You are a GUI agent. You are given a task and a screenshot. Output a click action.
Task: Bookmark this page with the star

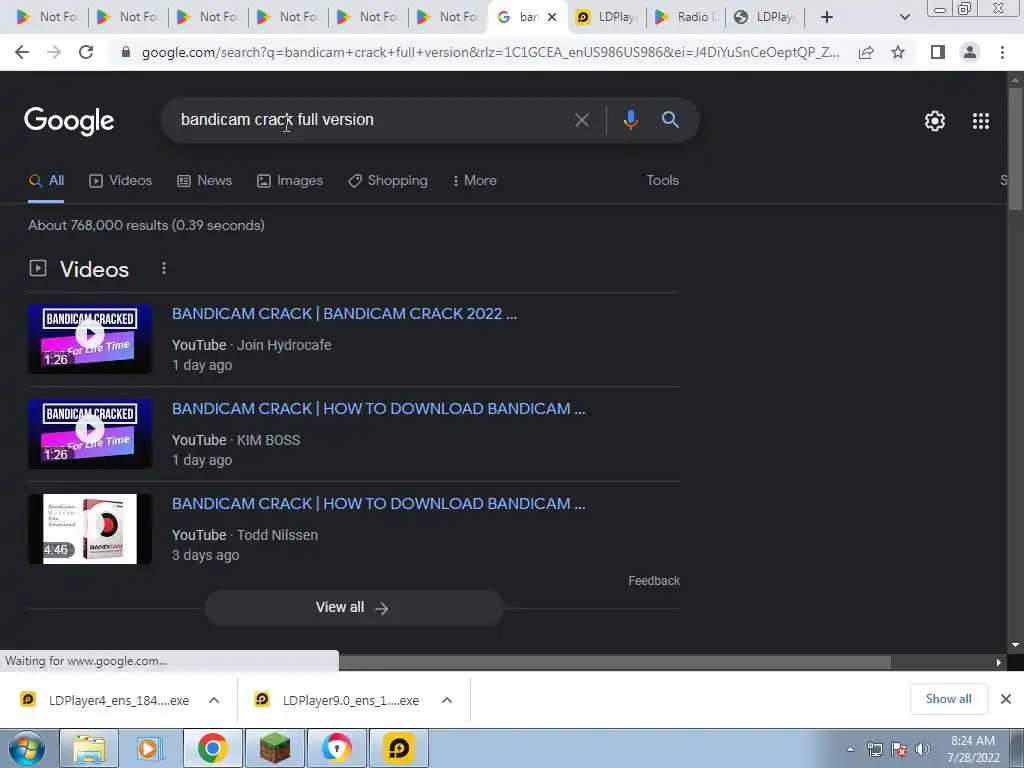(x=898, y=52)
